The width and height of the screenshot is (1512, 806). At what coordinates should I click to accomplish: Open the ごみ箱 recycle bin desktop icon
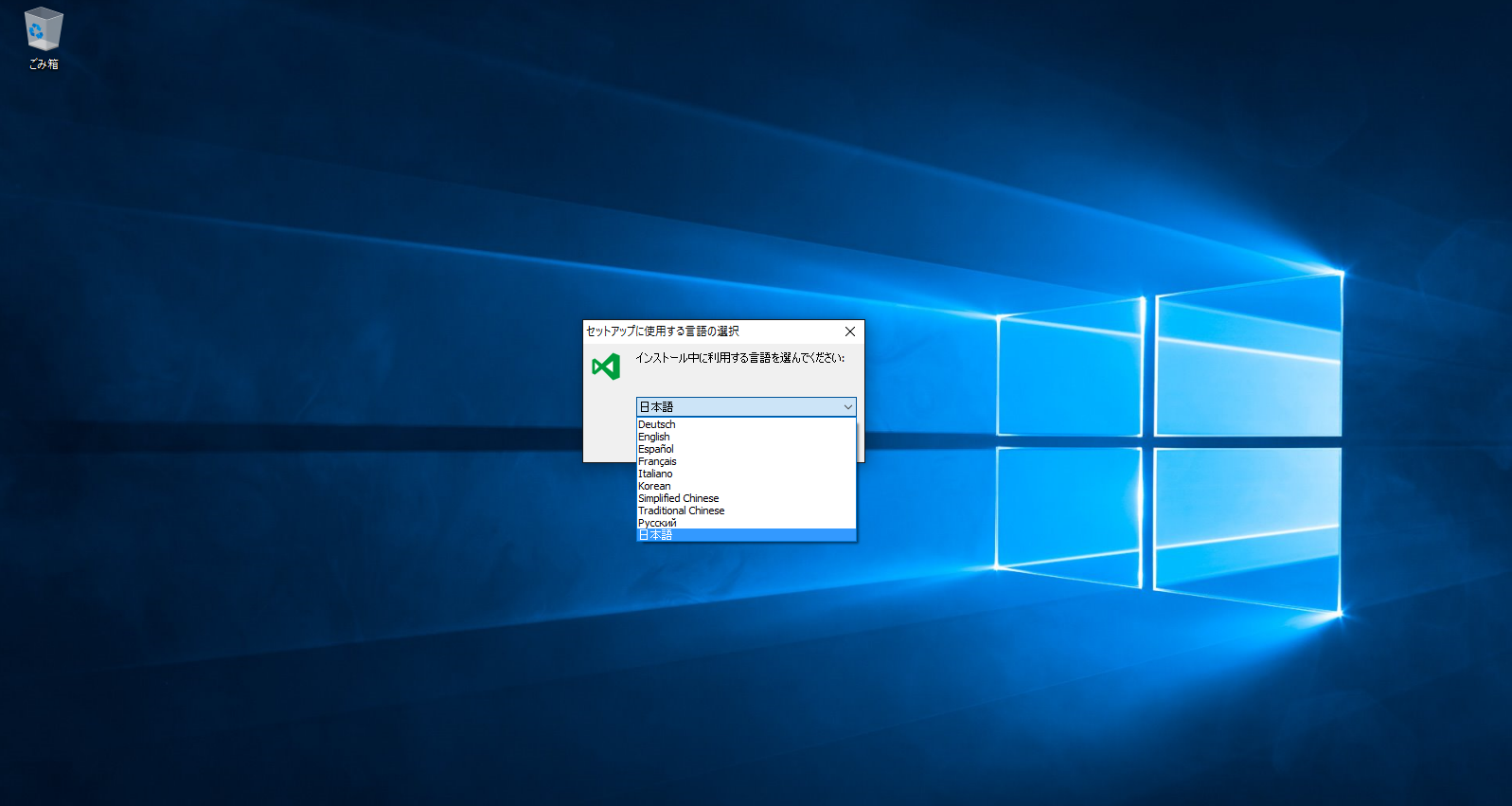point(43,38)
